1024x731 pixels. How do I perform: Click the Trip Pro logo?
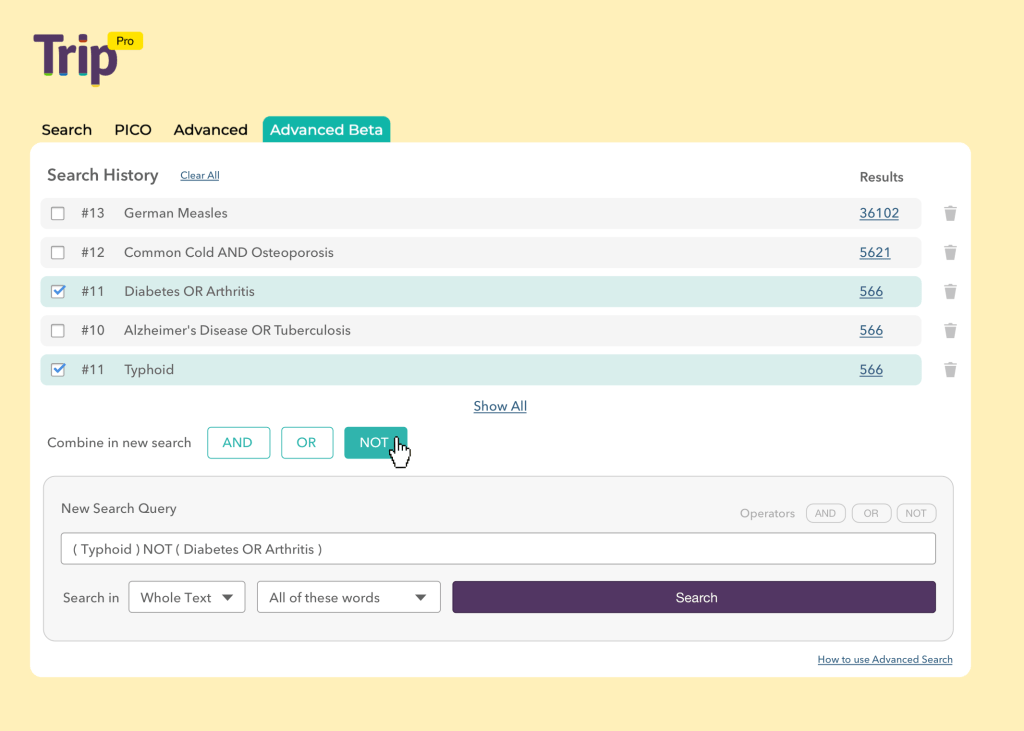coord(87,57)
